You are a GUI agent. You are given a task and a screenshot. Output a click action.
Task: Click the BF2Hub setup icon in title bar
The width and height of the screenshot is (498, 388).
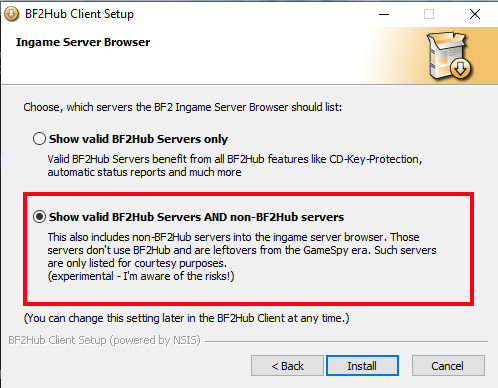pyautogui.click(x=11, y=14)
